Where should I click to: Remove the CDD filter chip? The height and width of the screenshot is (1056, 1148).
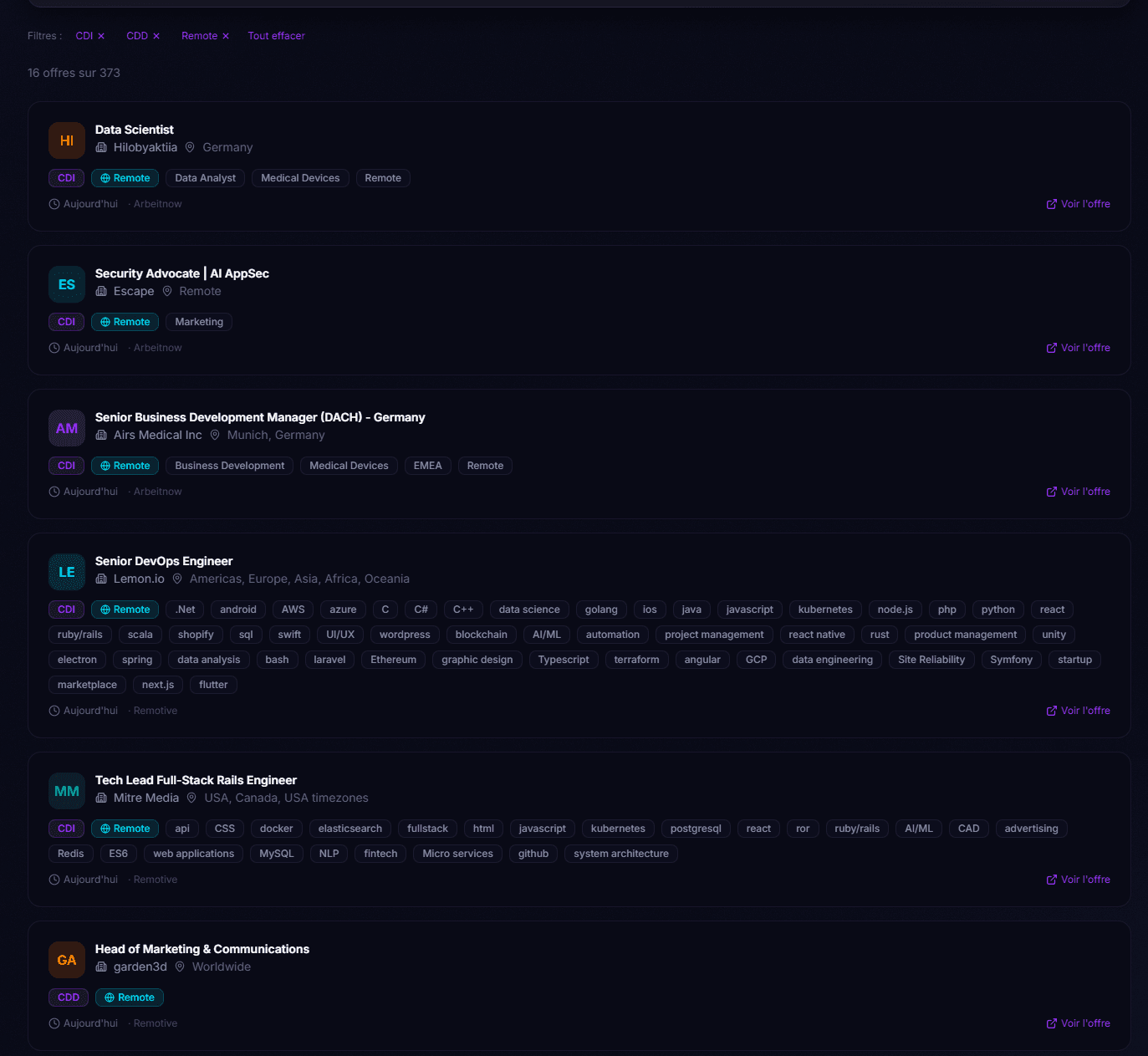pos(143,36)
